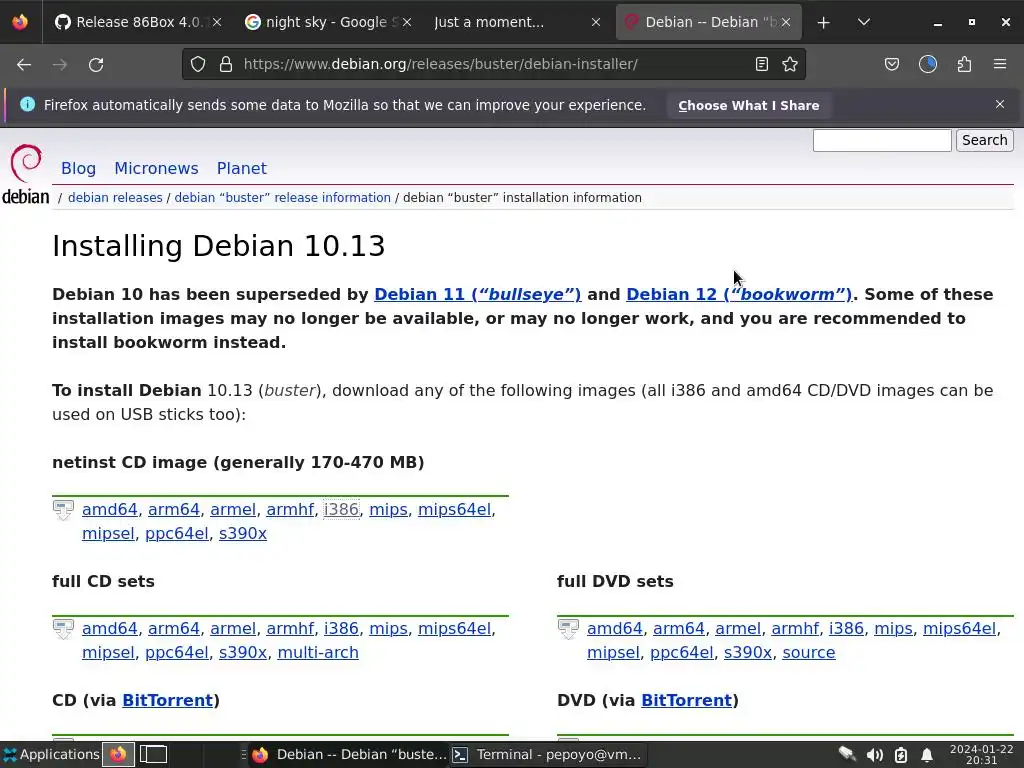The height and width of the screenshot is (768, 1024).
Task: Open the Planet link
Action: (242, 168)
